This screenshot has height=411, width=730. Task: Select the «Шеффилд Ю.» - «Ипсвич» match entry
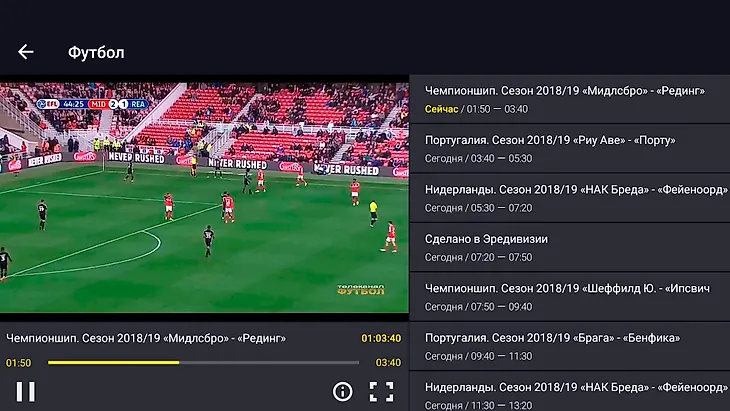(569, 297)
